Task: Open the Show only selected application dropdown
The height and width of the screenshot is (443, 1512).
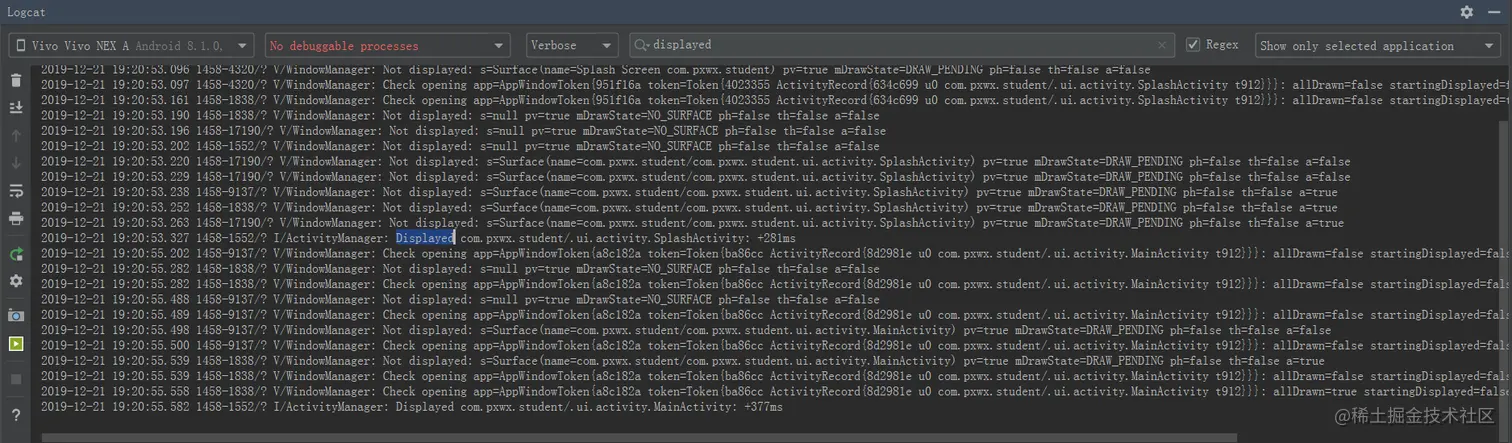Action: 1379,45
